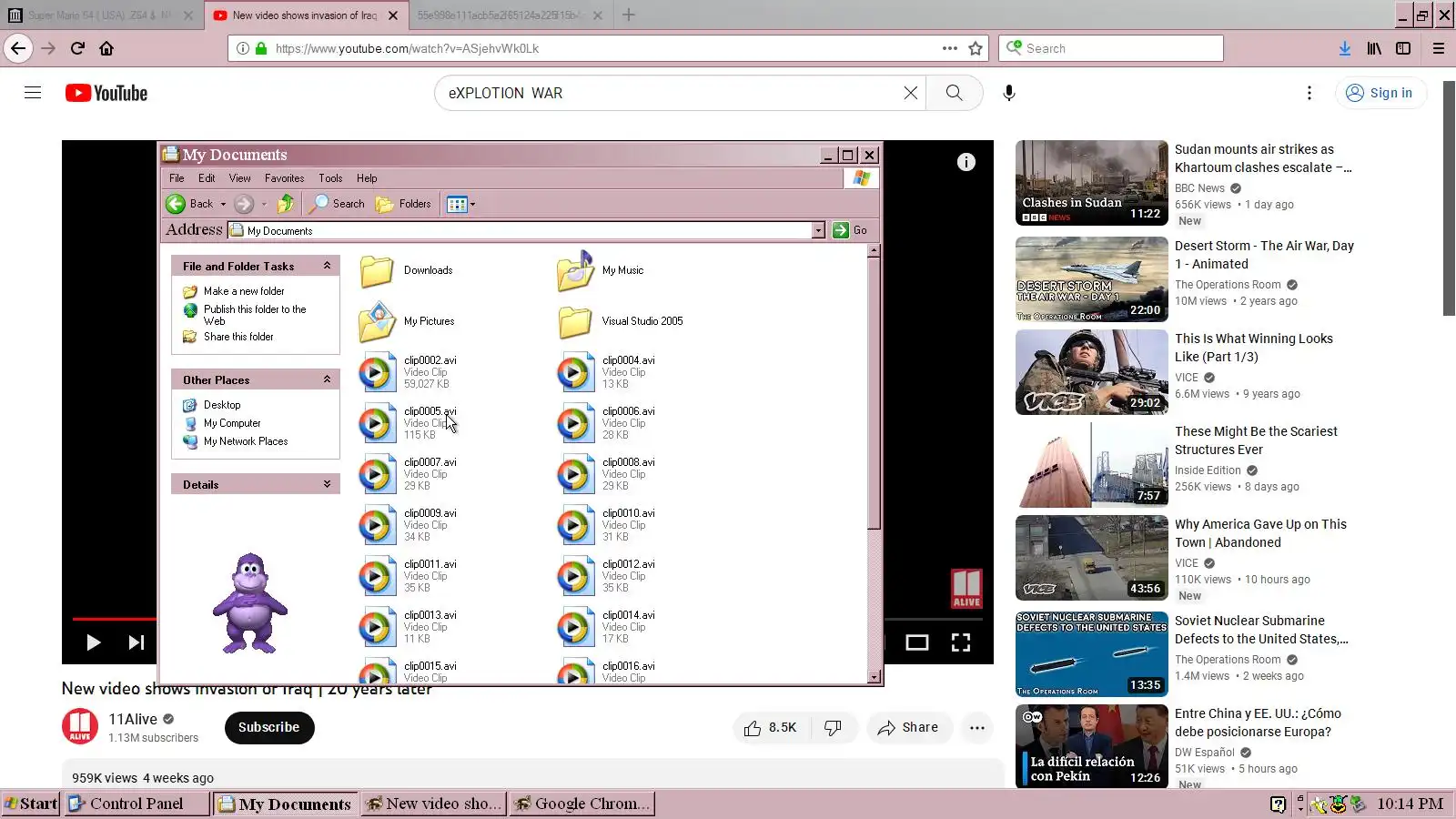Start voice search with the microphone icon
1456x819 pixels.
(x=1009, y=93)
